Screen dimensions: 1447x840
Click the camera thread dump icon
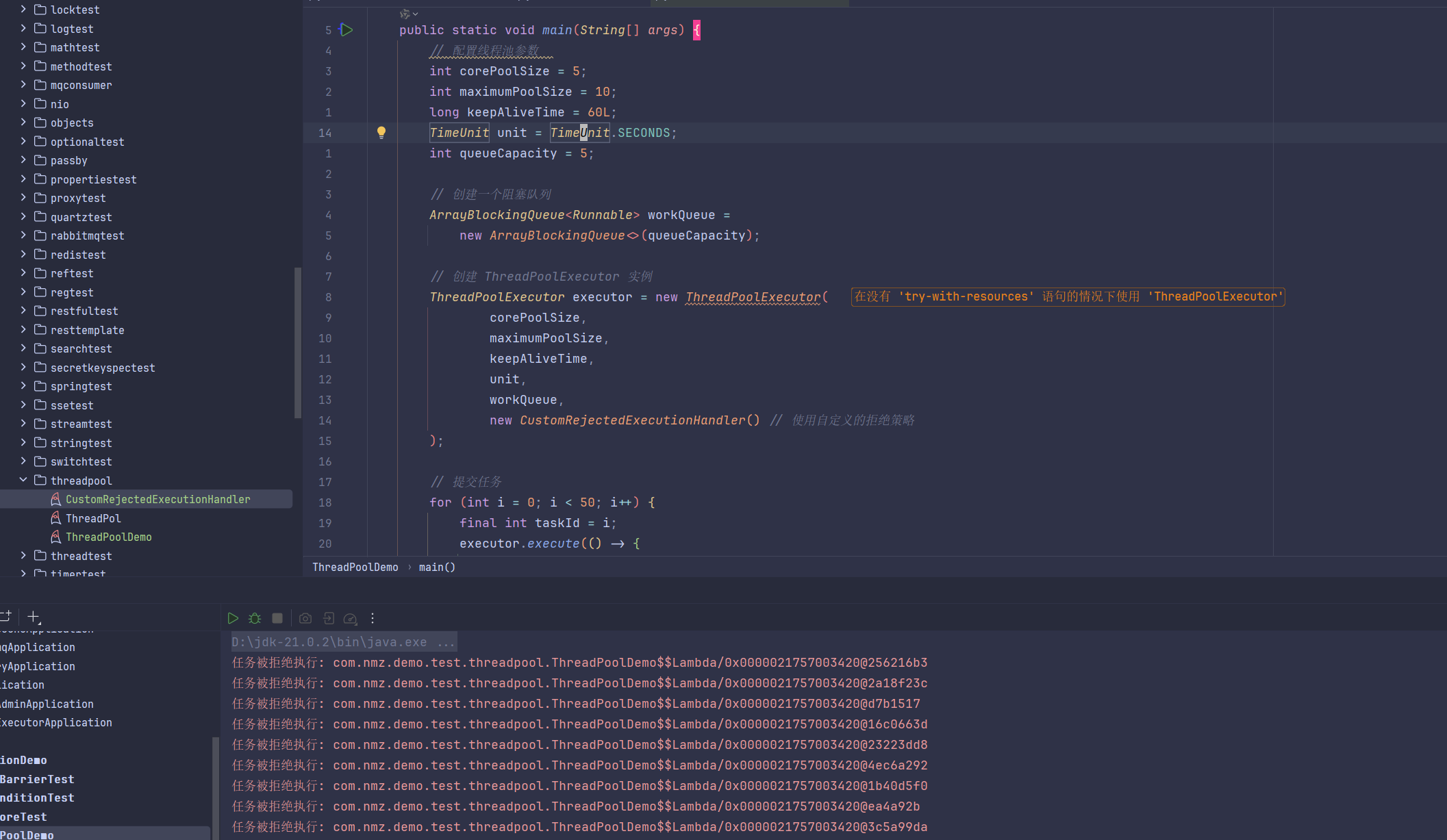(x=305, y=618)
